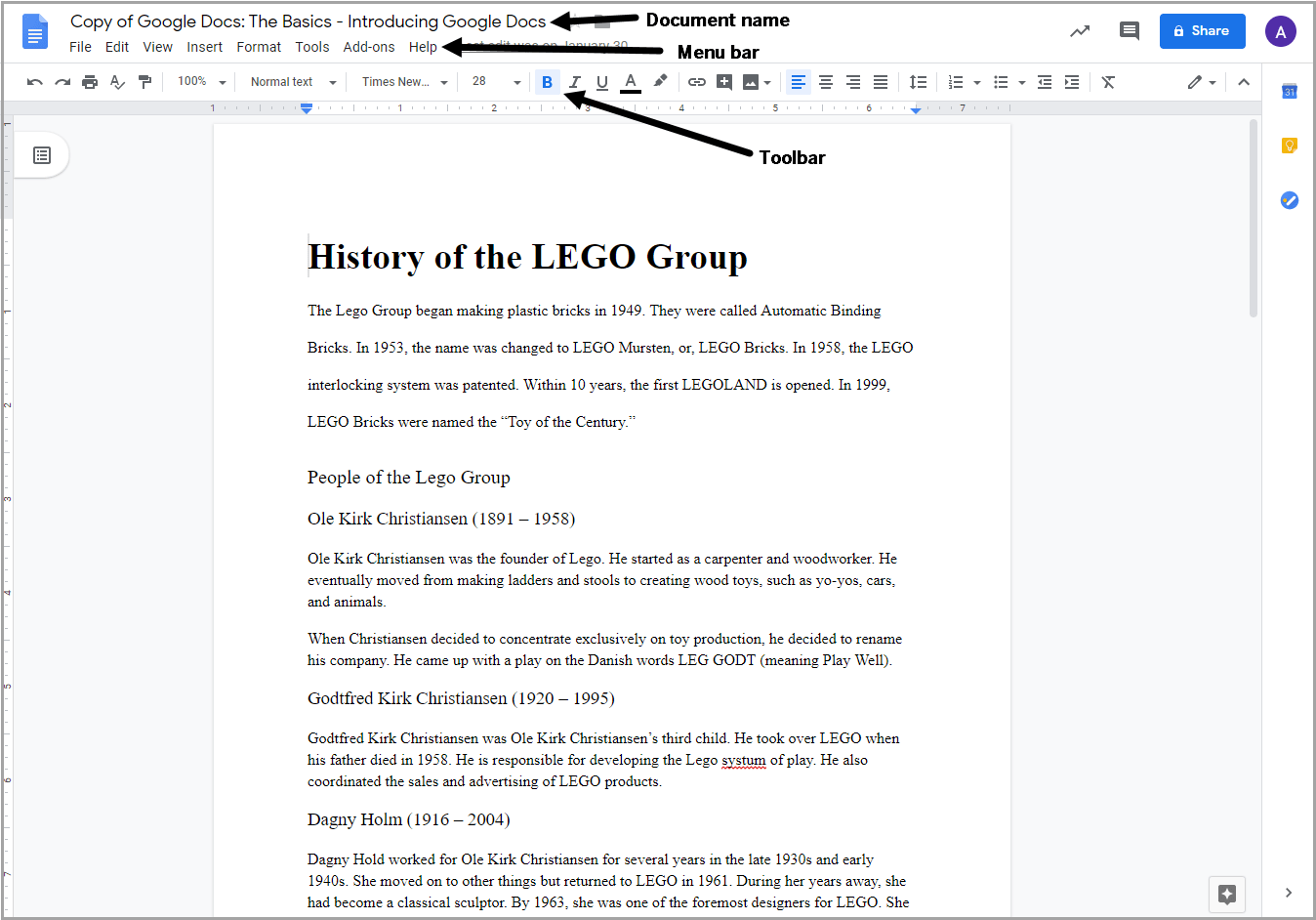Expand the side panel with the arrow
This screenshot has height=920, width=1316.
coord(1289,893)
